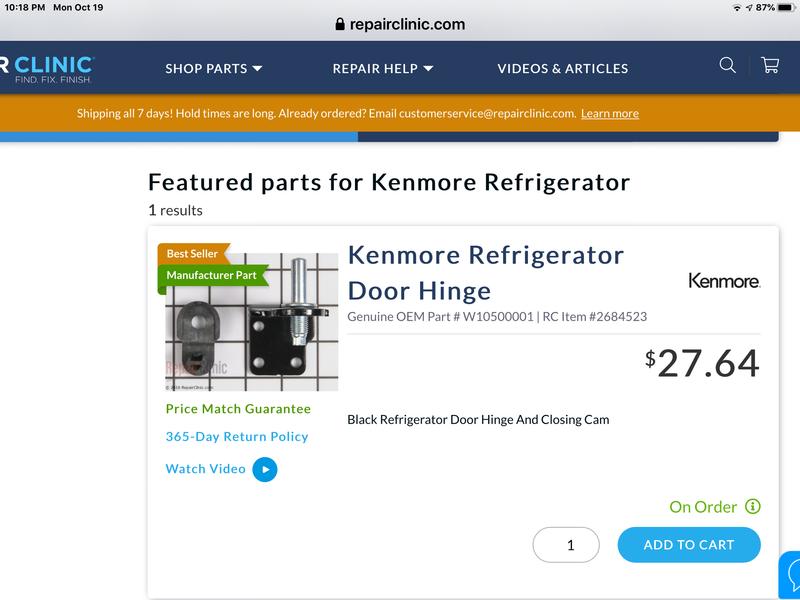Open the shopping cart icon
Viewport: 800px width, 600px height.
tap(770, 65)
